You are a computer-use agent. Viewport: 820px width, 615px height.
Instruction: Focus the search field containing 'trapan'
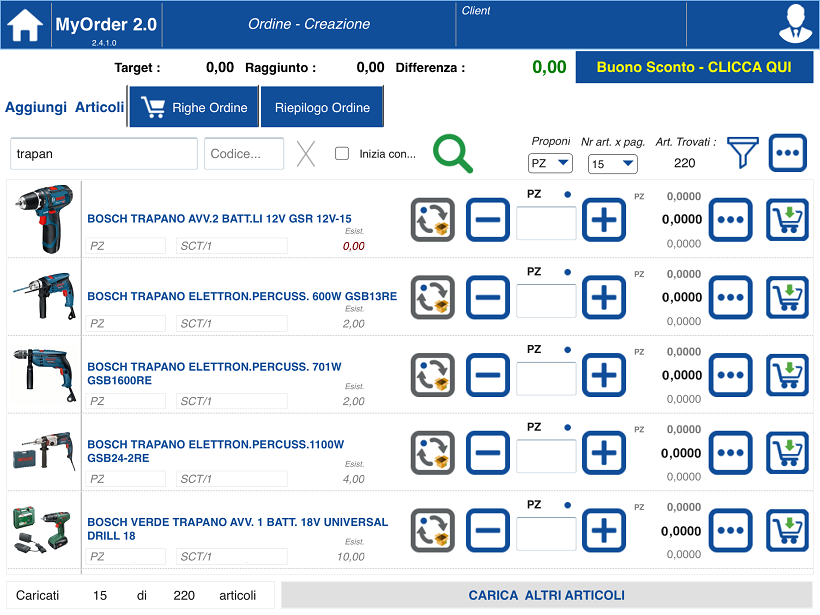tap(104, 154)
